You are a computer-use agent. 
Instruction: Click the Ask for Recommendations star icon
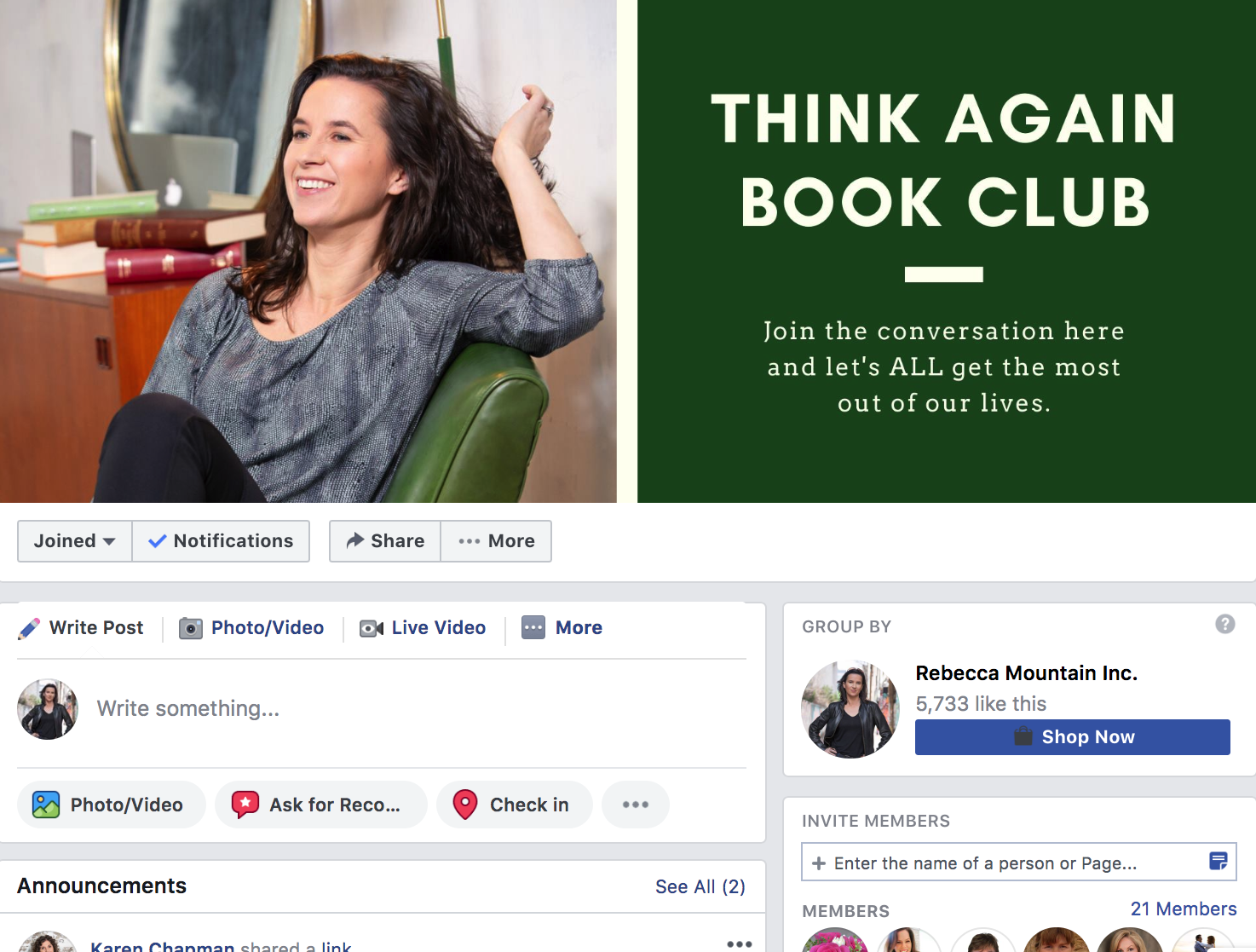(245, 805)
